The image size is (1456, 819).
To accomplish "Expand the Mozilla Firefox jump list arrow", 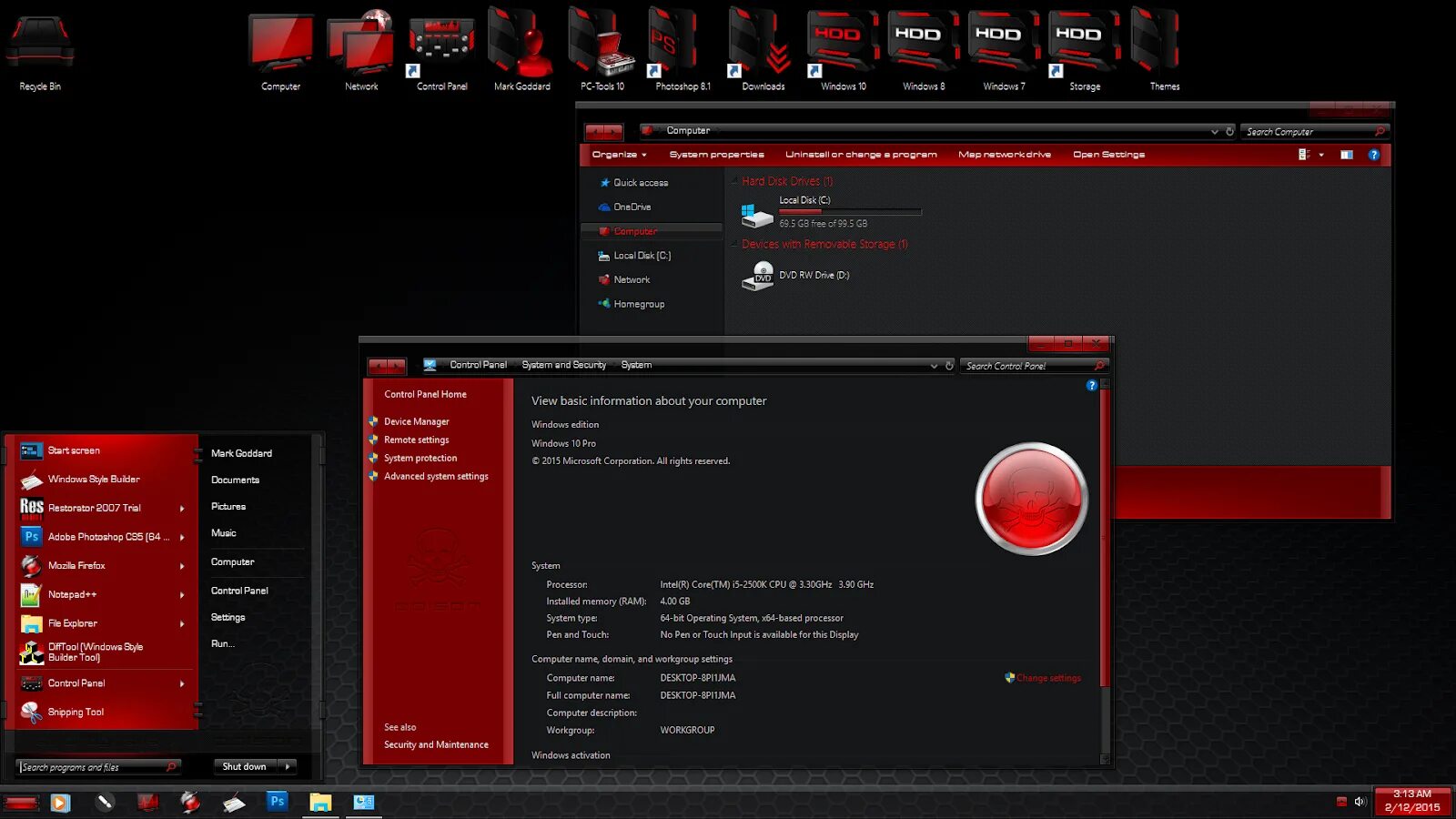I will [182, 566].
